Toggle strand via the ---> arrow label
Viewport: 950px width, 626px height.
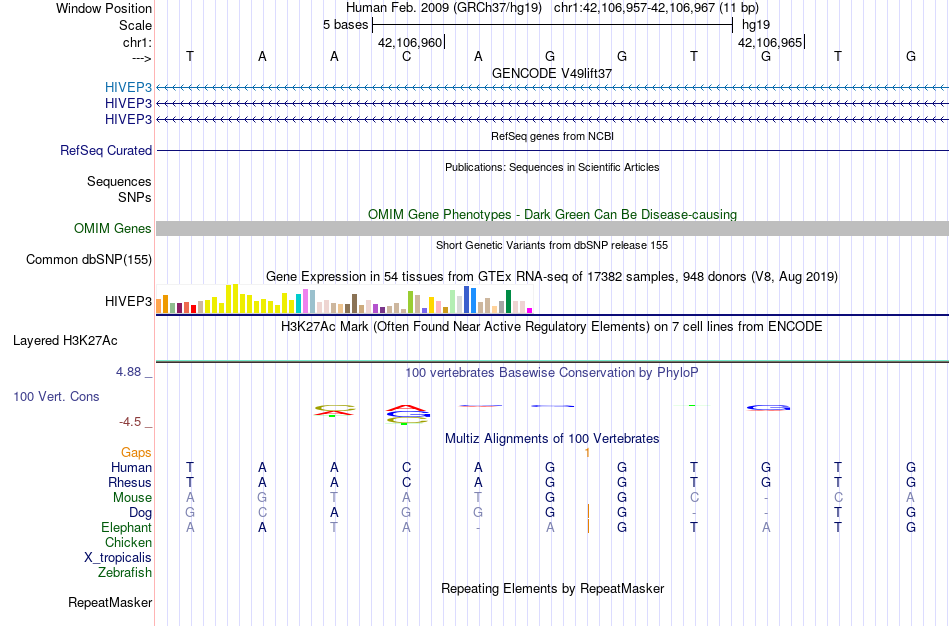click(142, 58)
